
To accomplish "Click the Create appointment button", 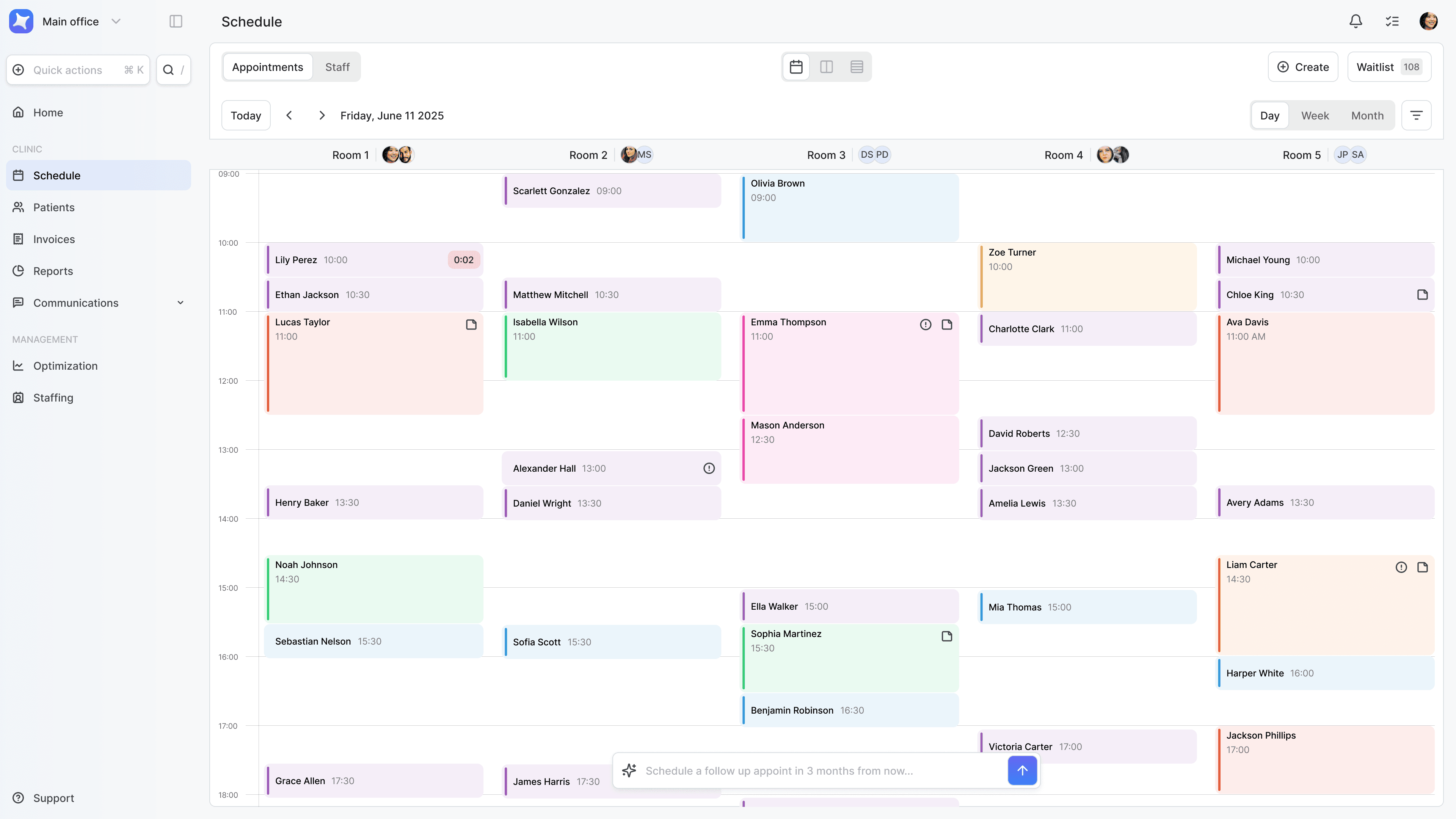I will coord(1302,67).
